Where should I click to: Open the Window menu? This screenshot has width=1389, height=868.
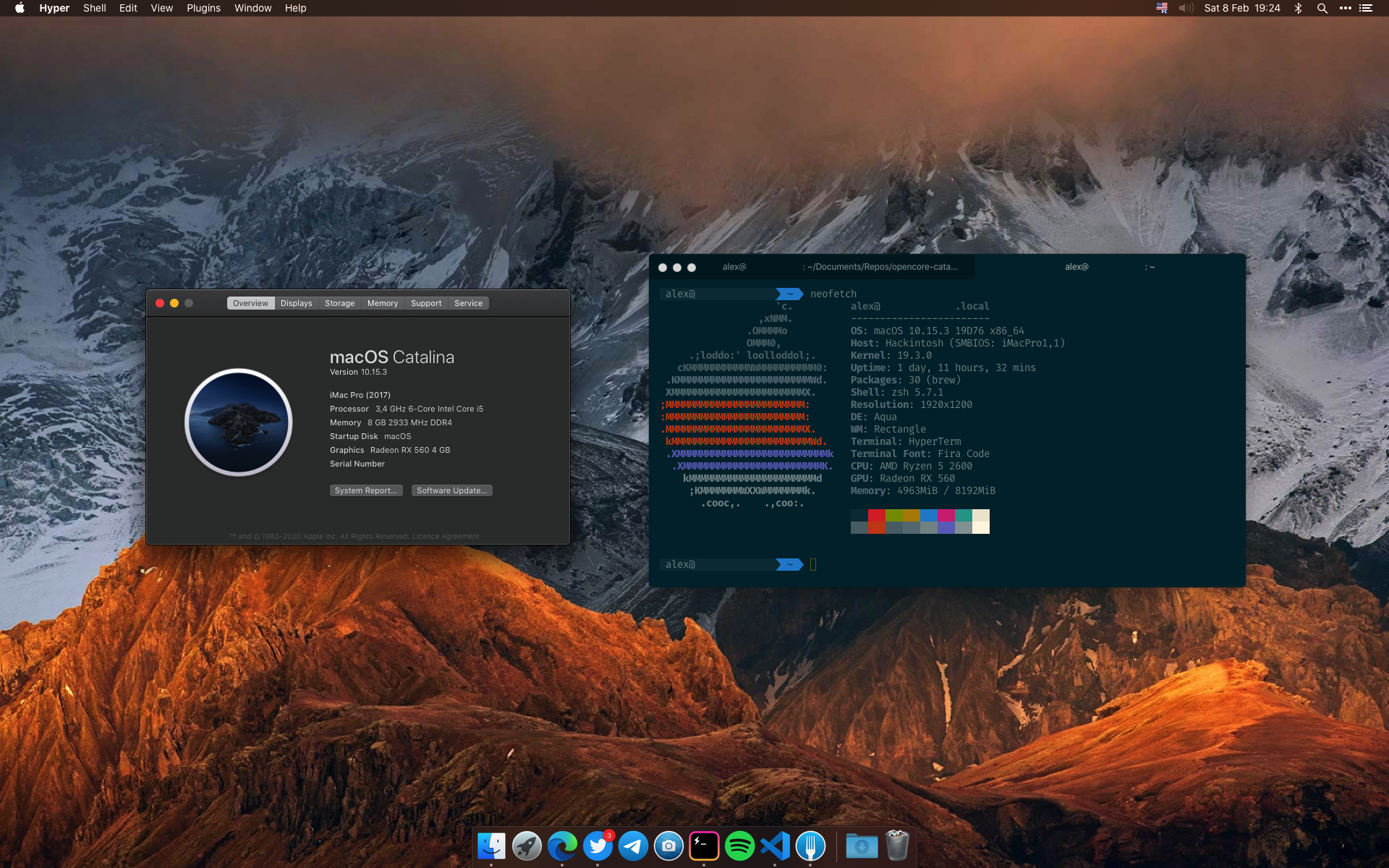click(x=252, y=8)
